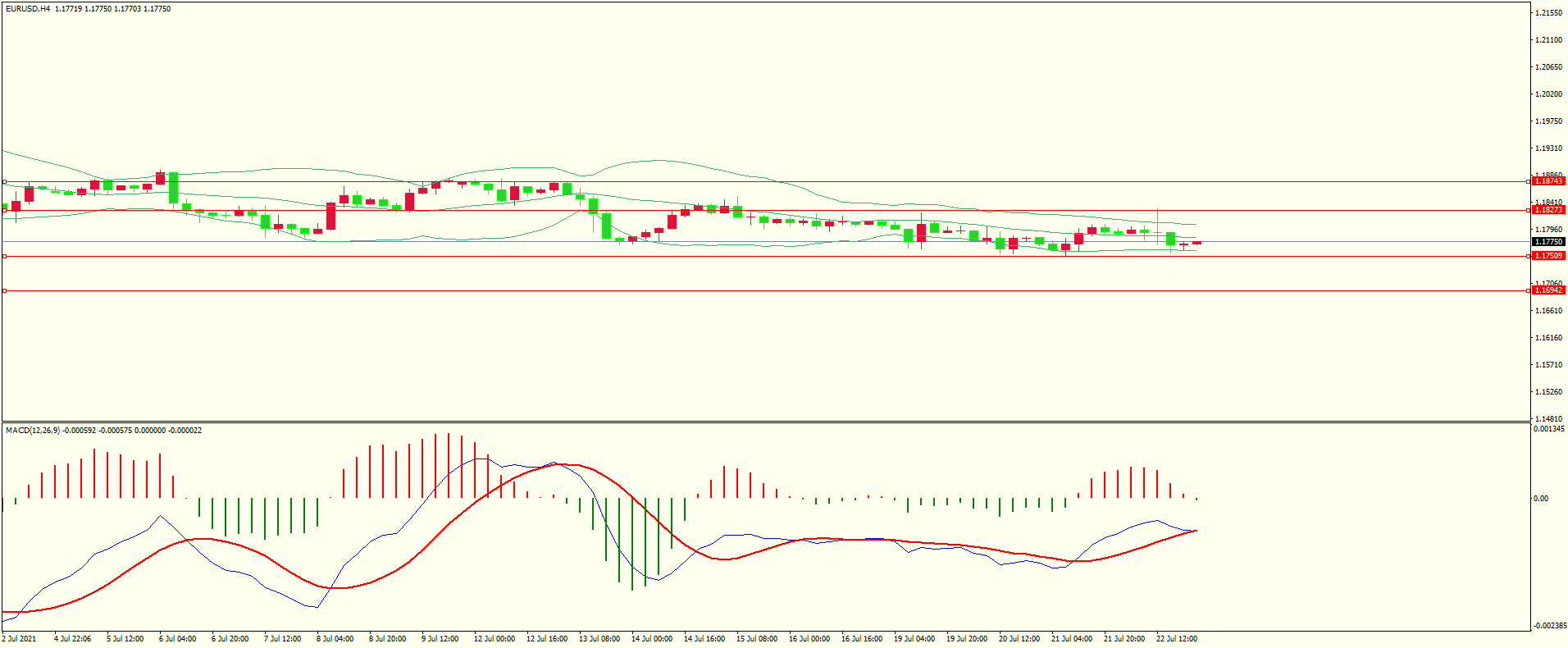The height and width of the screenshot is (648, 1568).
Task: Click left anchor square of 1.18743 line
Action: pos(4,181)
